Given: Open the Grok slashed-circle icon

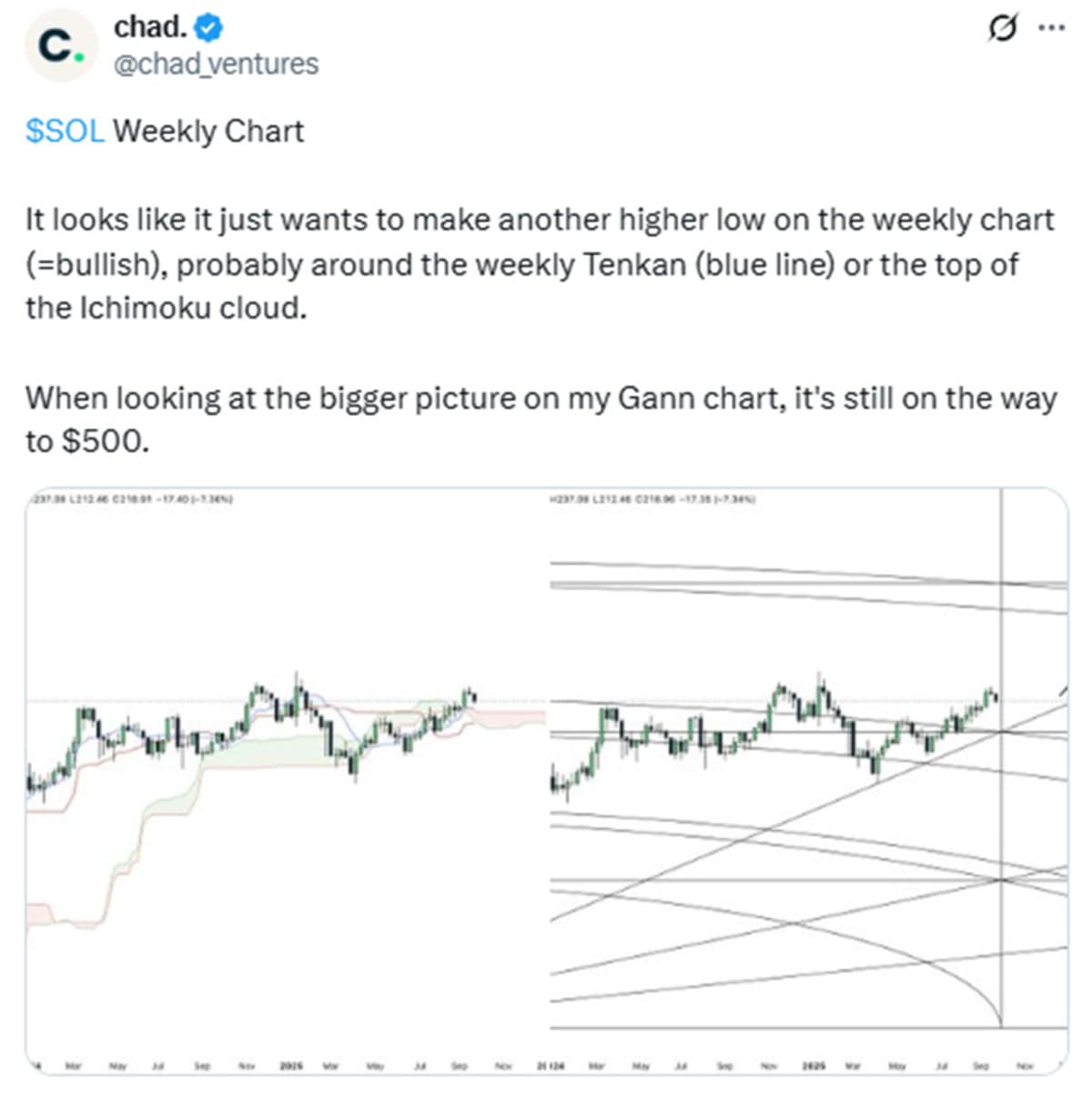Looking at the screenshot, I should coord(1002,29).
